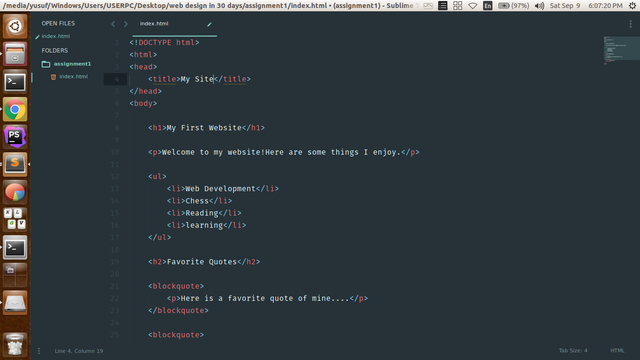Image resolution: width=640 pixels, height=360 pixels.
Task: Click the Welcome to my website paragraph line
Action: pyautogui.click(x=284, y=153)
